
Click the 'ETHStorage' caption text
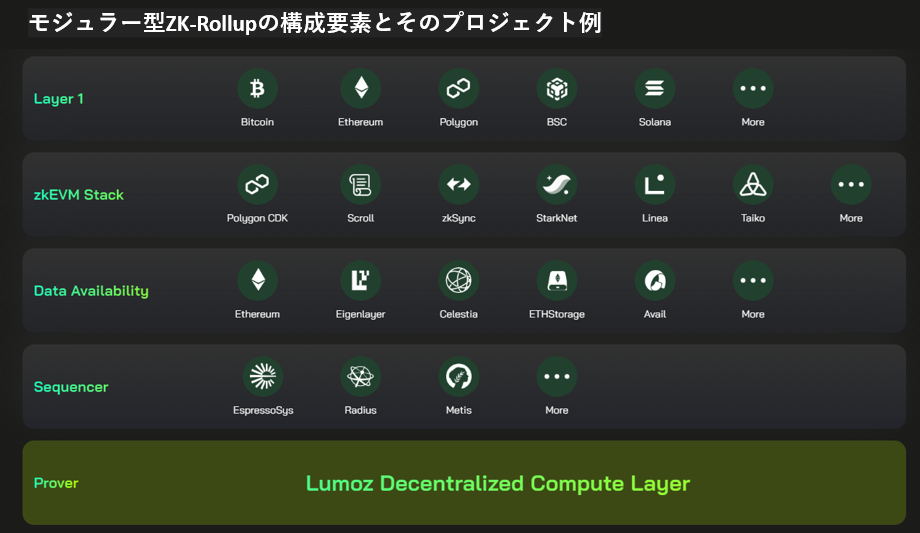[557, 314]
